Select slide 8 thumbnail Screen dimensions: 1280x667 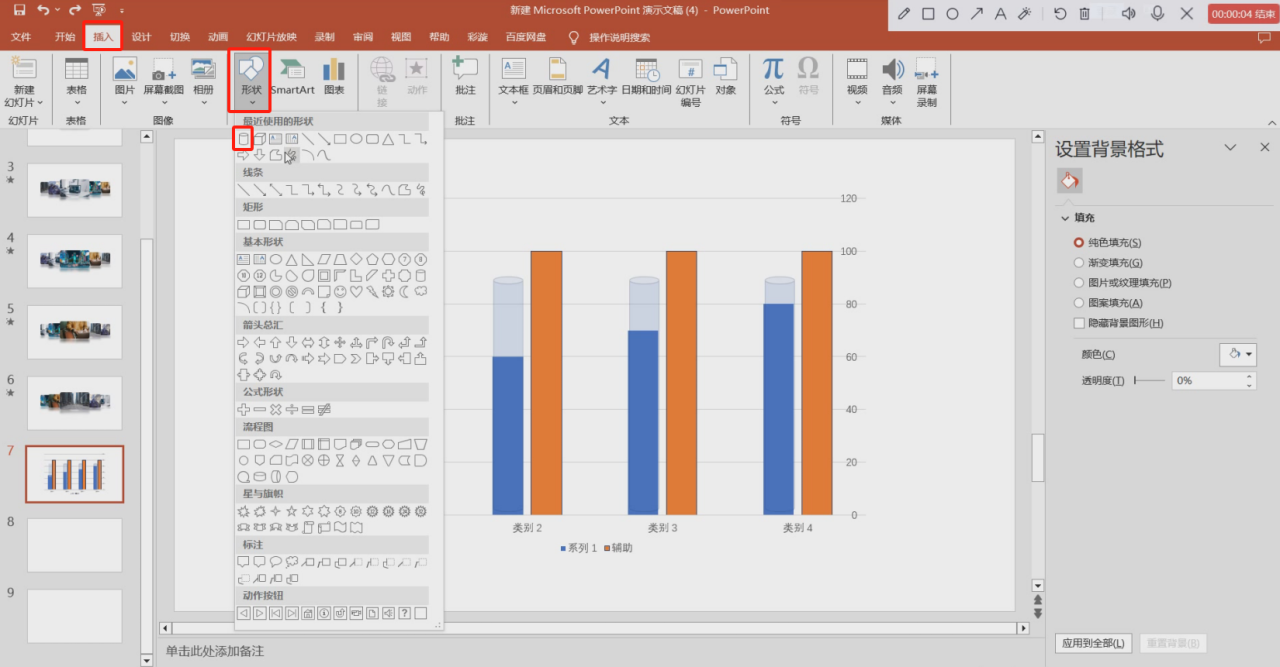click(74, 545)
